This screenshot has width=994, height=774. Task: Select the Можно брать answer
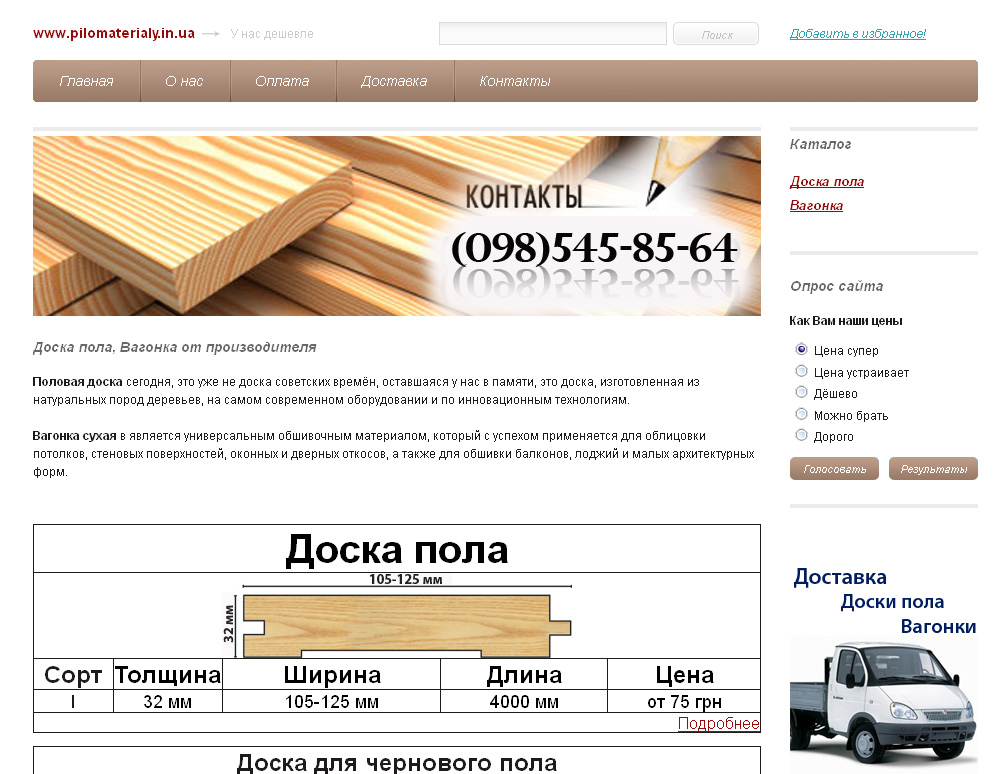click(801, 414)
